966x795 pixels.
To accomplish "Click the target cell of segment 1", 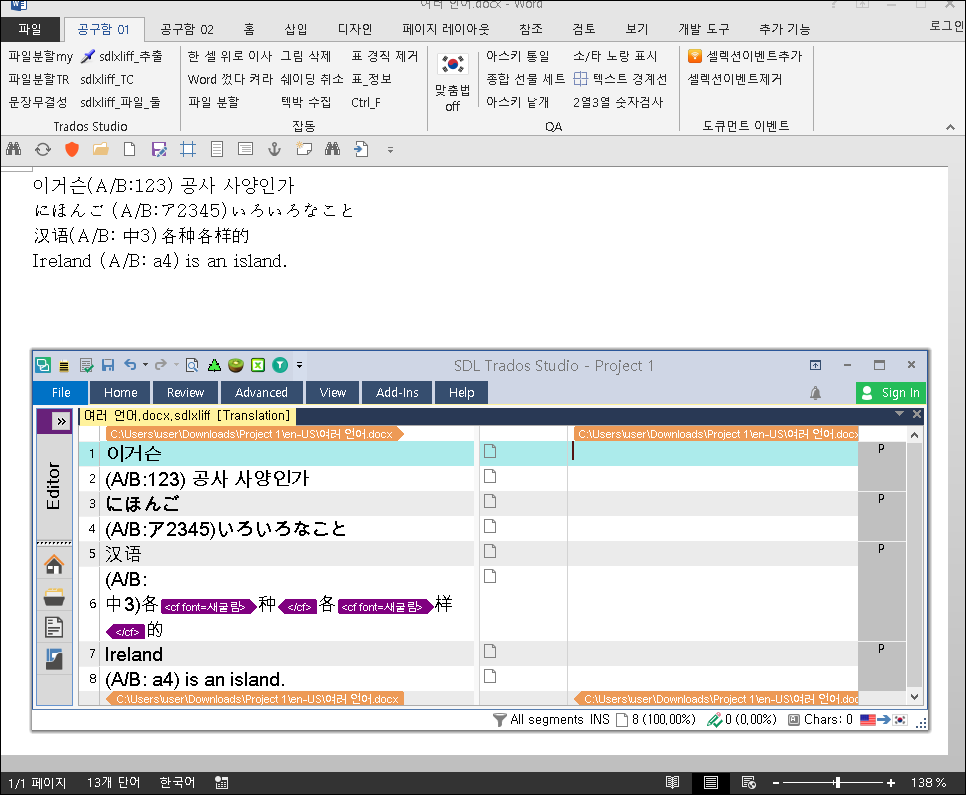I will pos(713,453).
